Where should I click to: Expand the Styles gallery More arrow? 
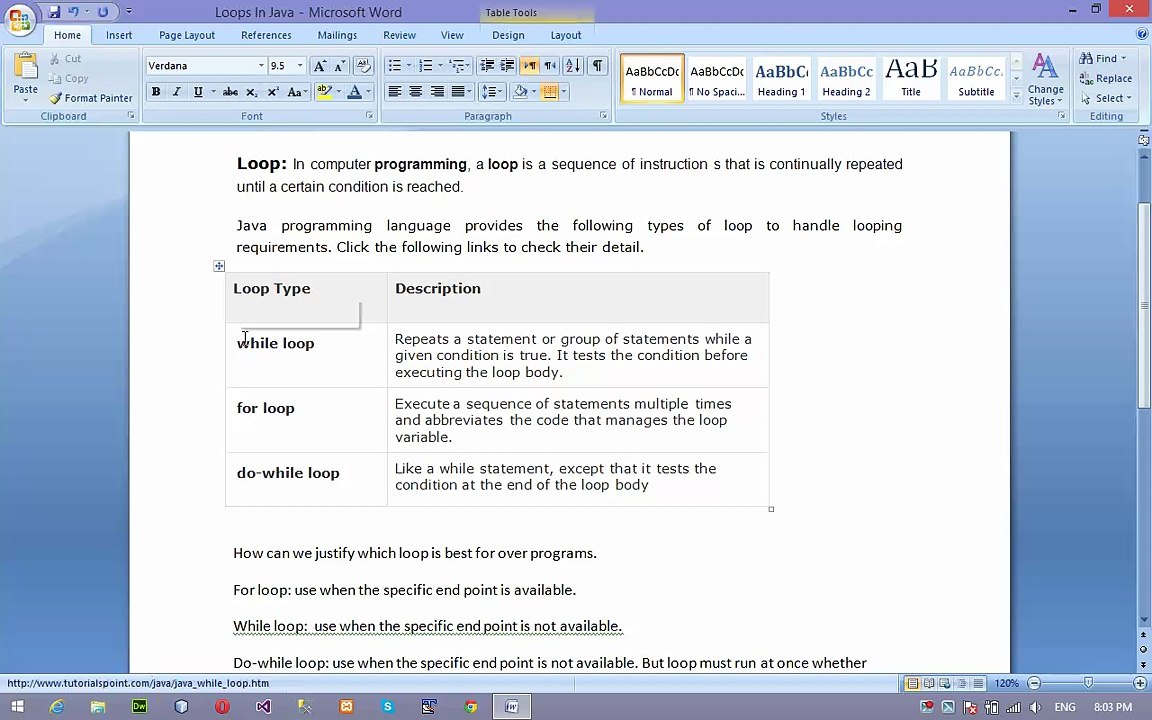(x=1017, y=96)
